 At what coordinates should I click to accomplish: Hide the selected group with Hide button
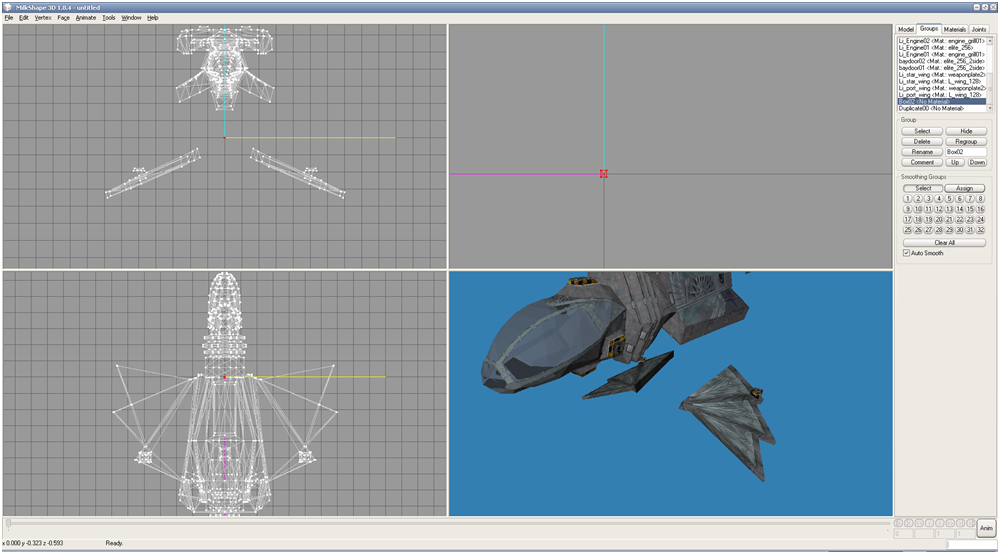pyautogui.click(x=966, y=131)
